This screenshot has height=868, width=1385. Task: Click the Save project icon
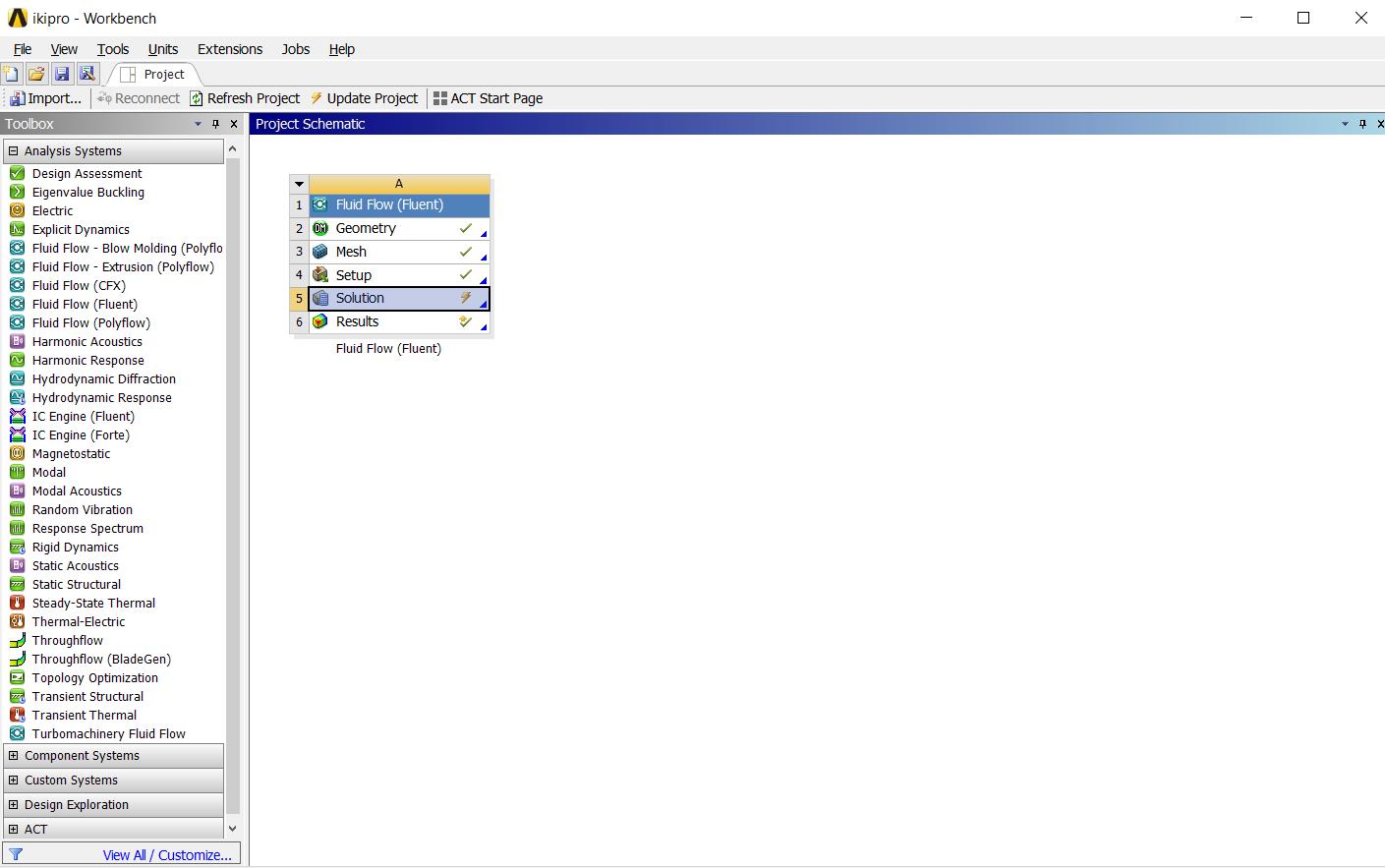[62, 74]
